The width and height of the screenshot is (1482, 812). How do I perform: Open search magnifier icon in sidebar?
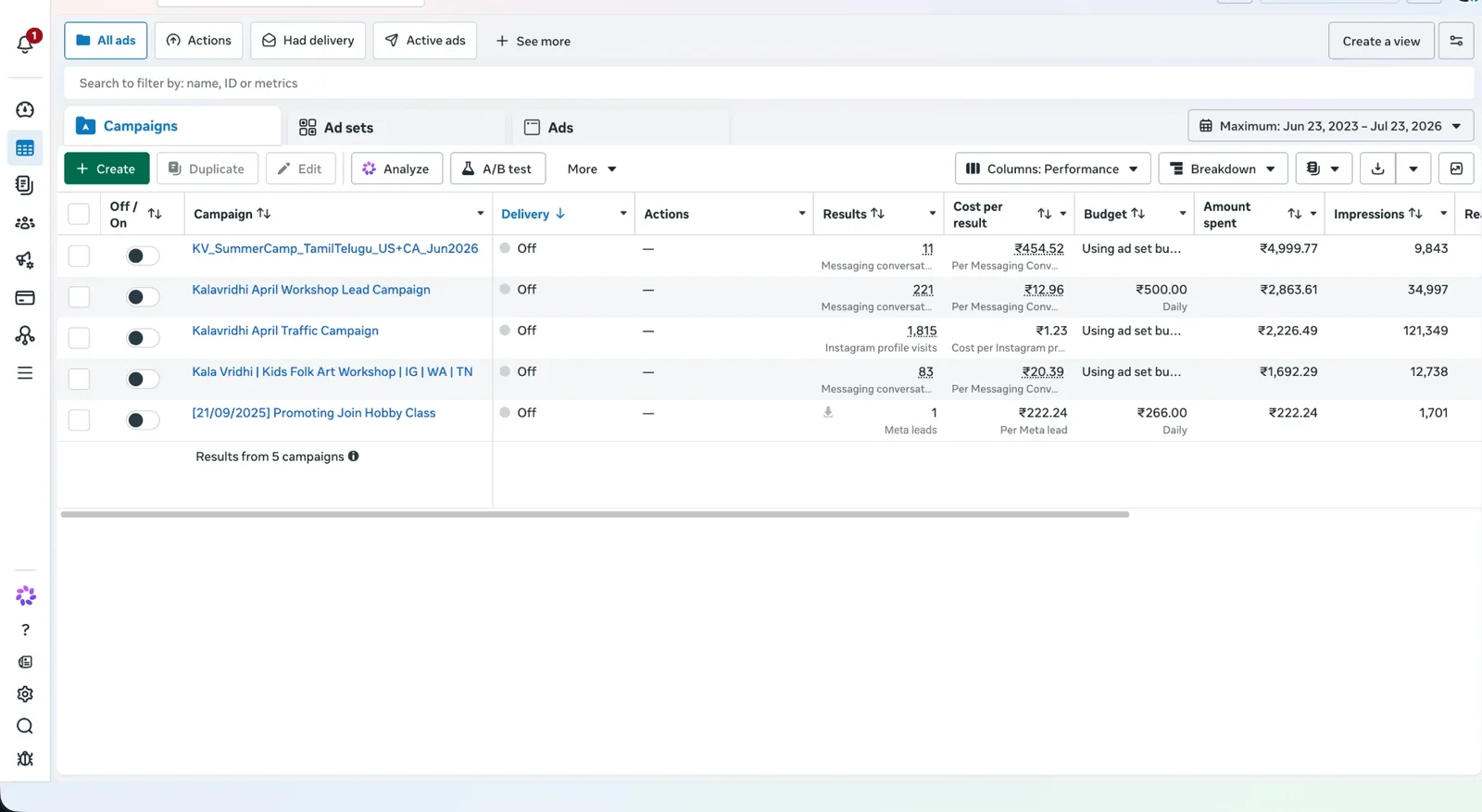tap(25, 726)
